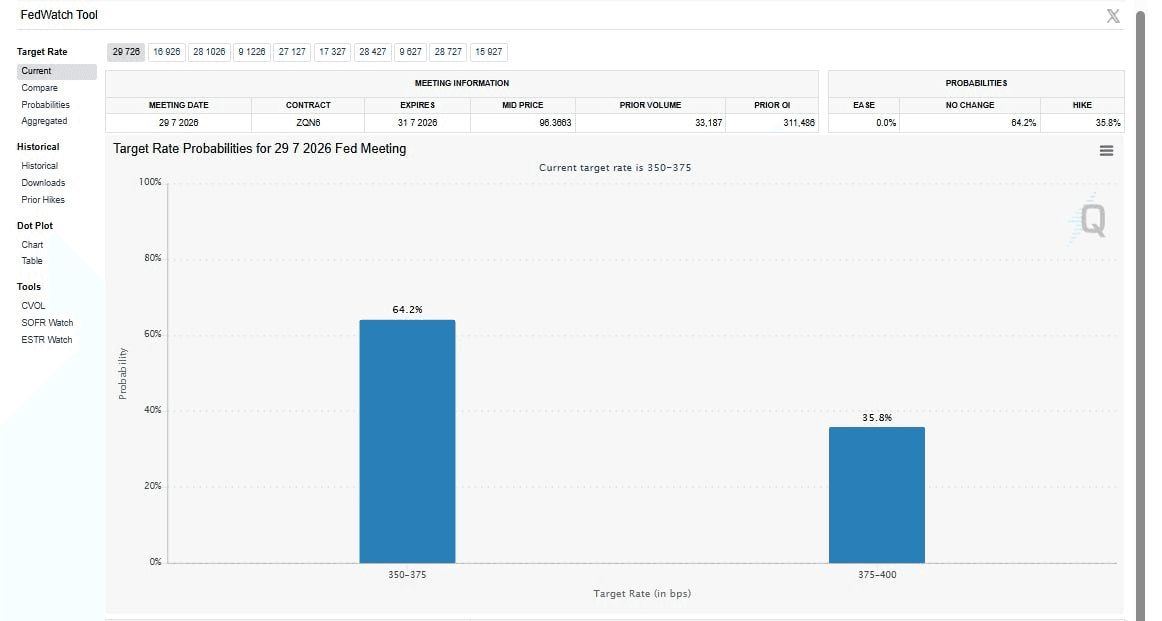Click the QuikStrike Q logo watermark
The height and width of the screenshot is (621, 1162).
coord(1089,219)
